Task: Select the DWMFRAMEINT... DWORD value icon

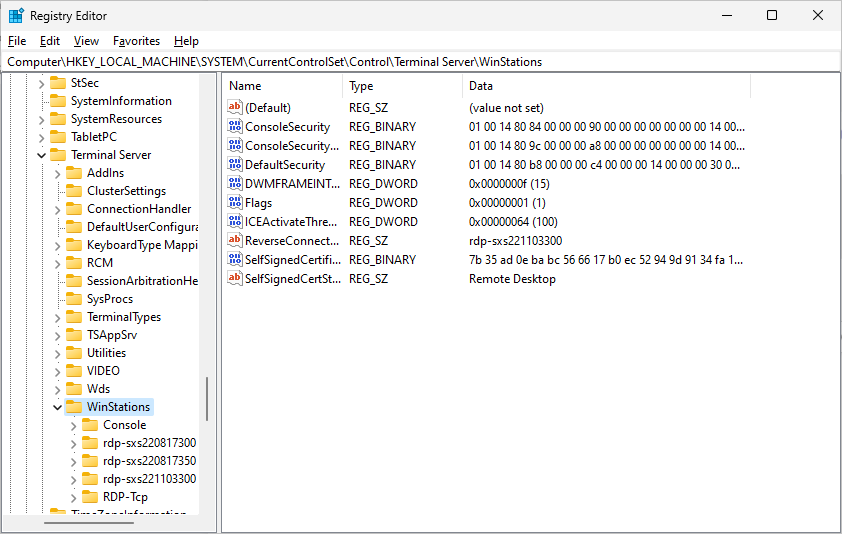Action: 235,183
